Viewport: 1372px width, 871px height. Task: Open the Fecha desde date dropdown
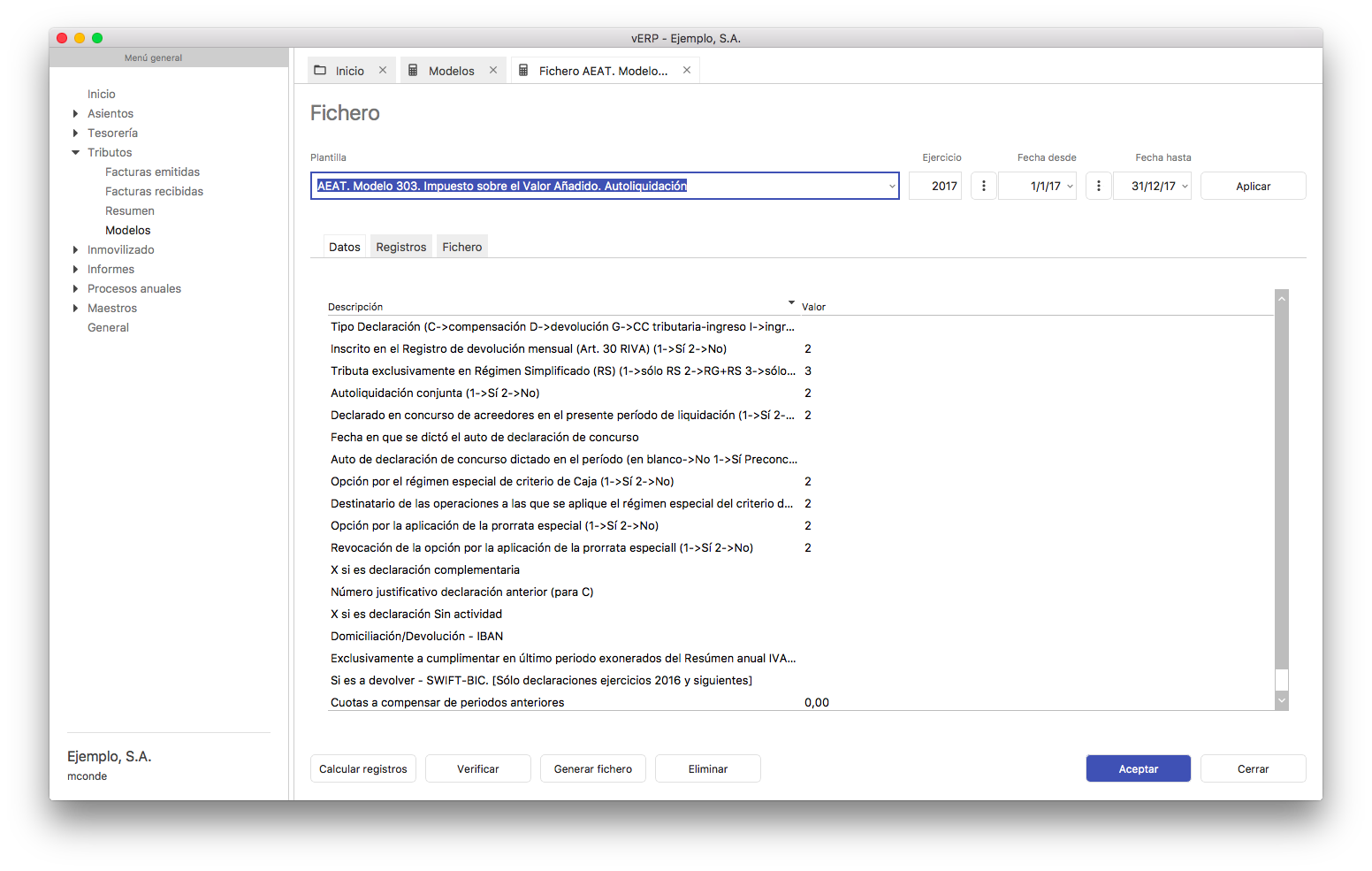[x=1070, y=187]
